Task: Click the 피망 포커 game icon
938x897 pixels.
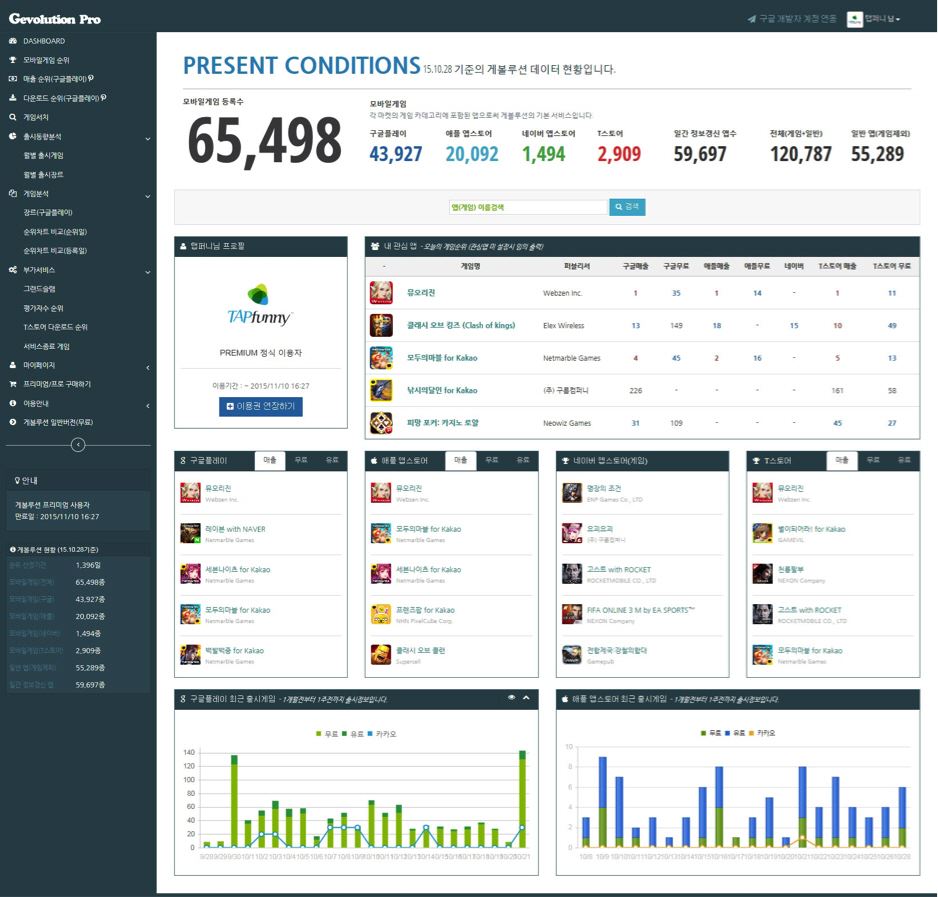Action: (381, 423)
